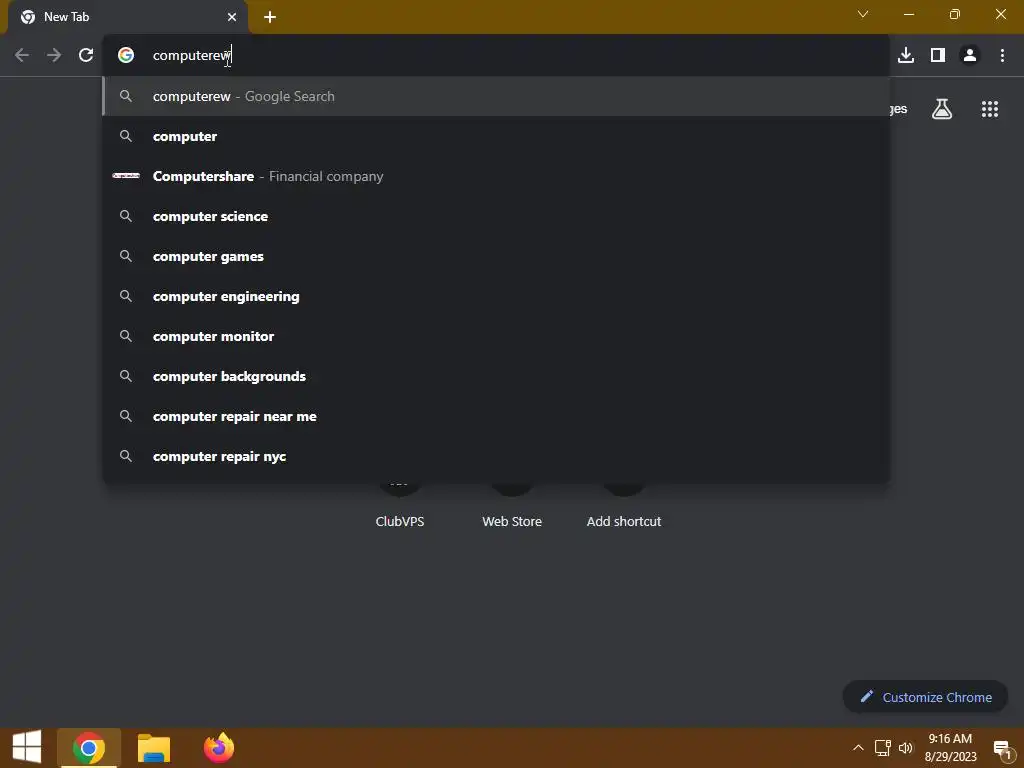Open File Explorer from the taskbar
This screenshot has height=768, width=1024.
click(154, 748)
